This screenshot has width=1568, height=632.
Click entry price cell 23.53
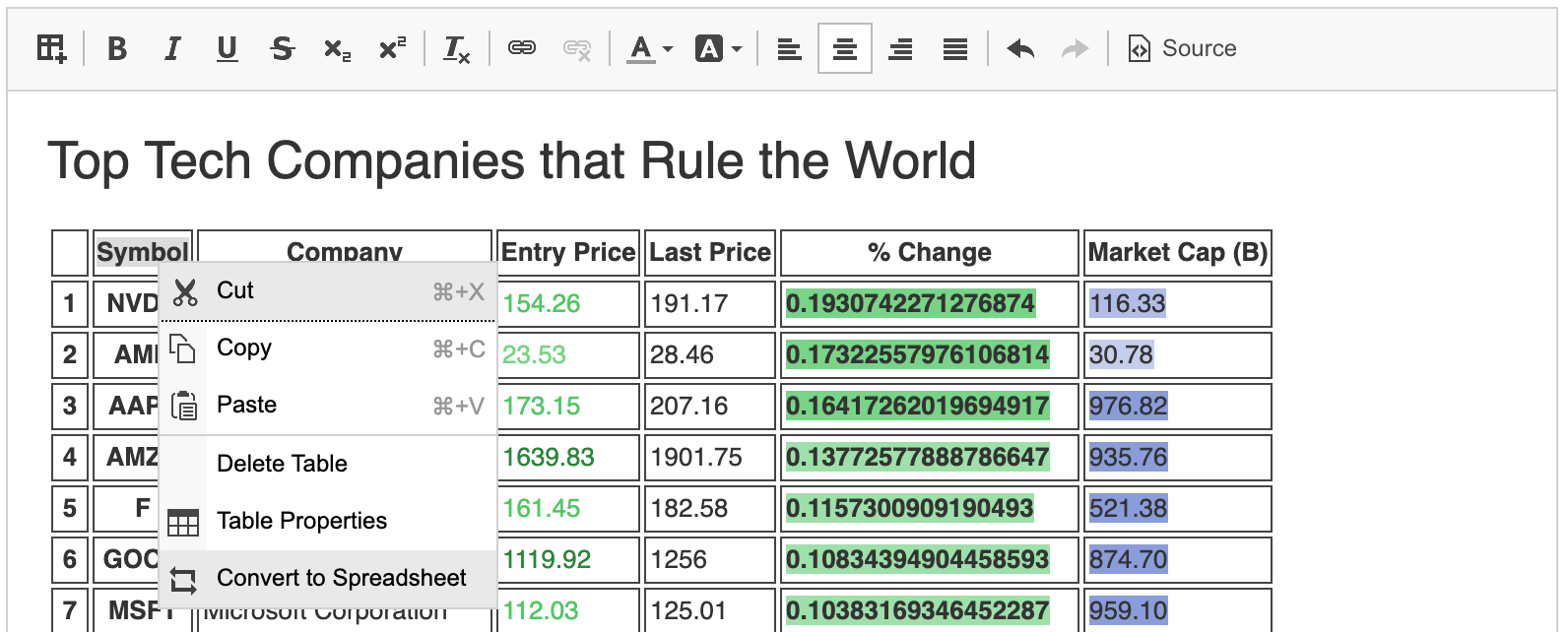coord(568,355)
